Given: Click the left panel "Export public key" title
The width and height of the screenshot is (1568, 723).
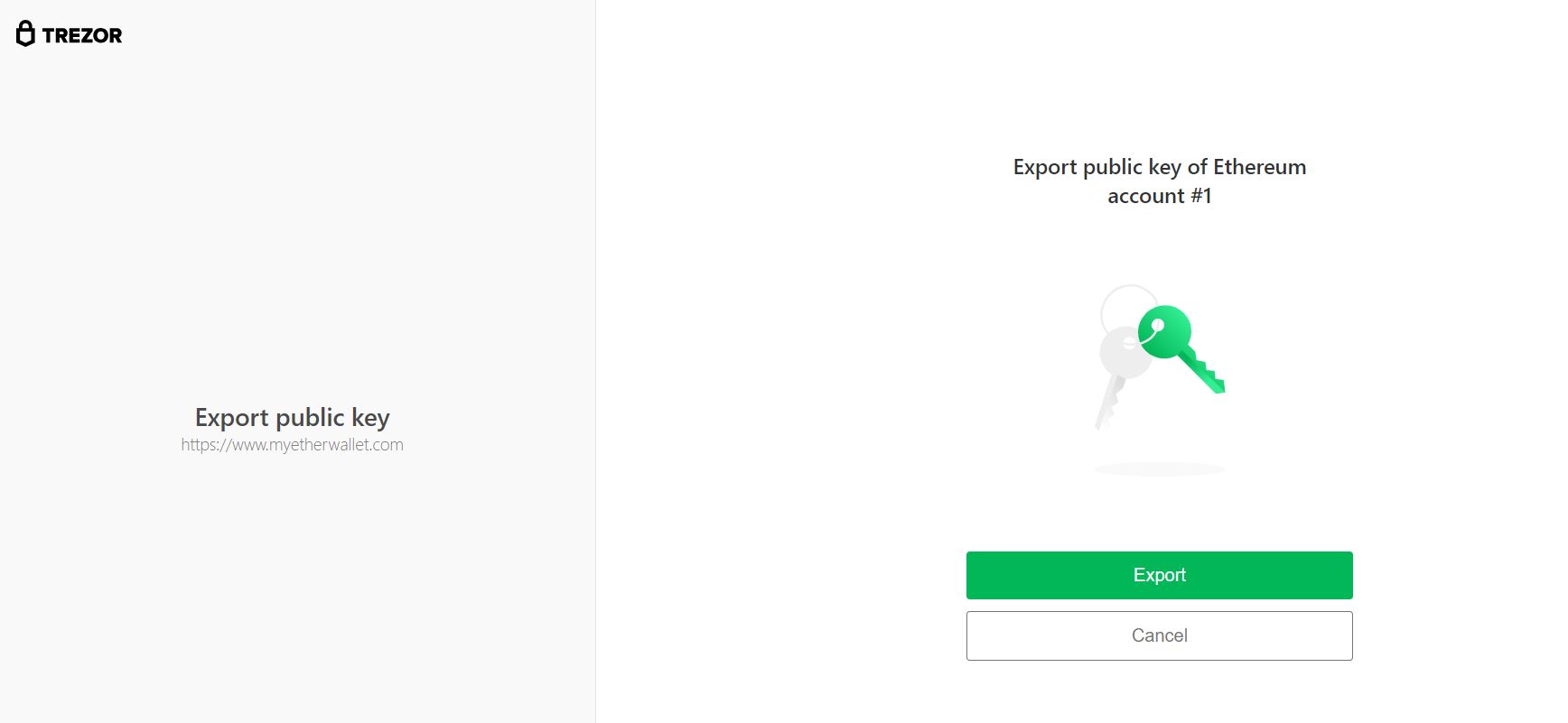Looking at the screenshot, I should pos(292,417).
